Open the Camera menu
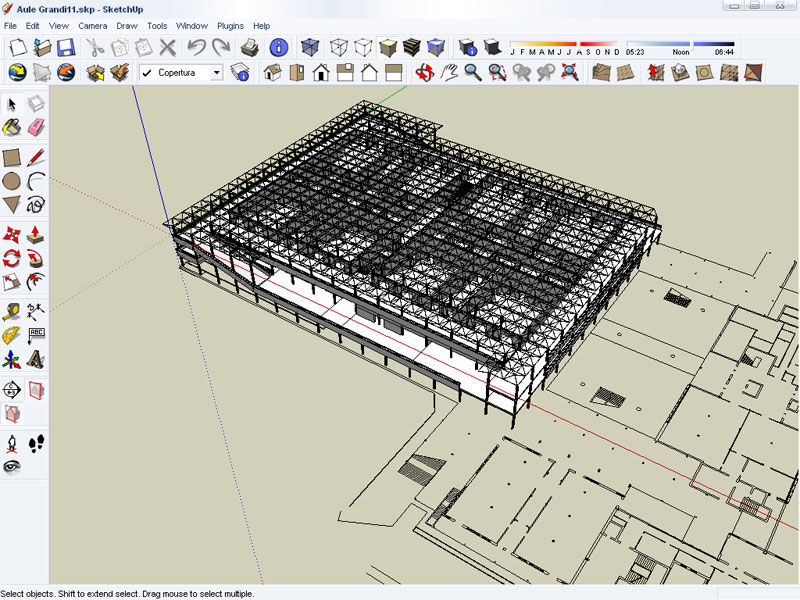The width and height of the screenshot is (800, 600). click(x=92, y=25)
